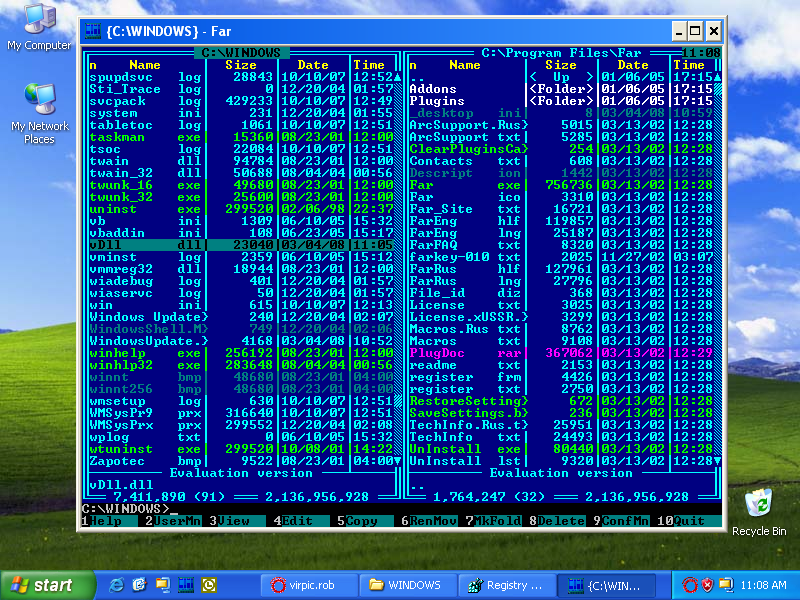Select the UnInstall lst file
The height and width of the screenshot is (600, 800).
coord(561,461)
